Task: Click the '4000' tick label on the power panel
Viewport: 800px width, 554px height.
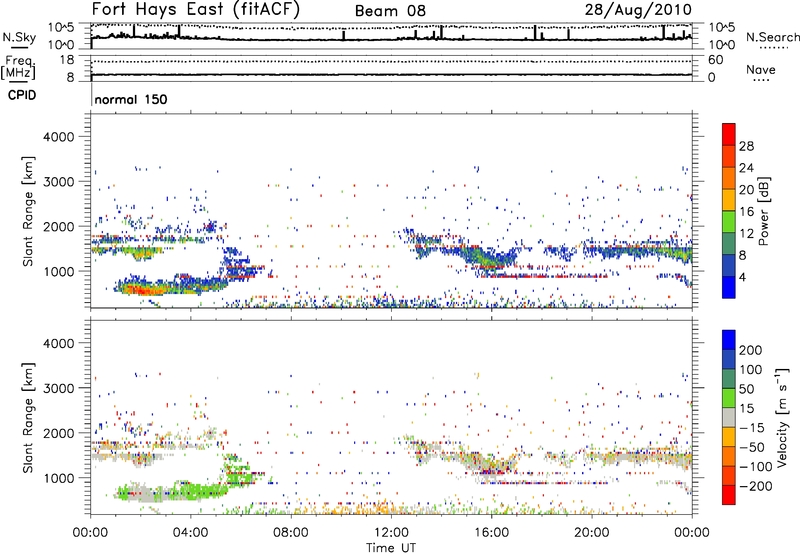Action: tap(59, 137)
